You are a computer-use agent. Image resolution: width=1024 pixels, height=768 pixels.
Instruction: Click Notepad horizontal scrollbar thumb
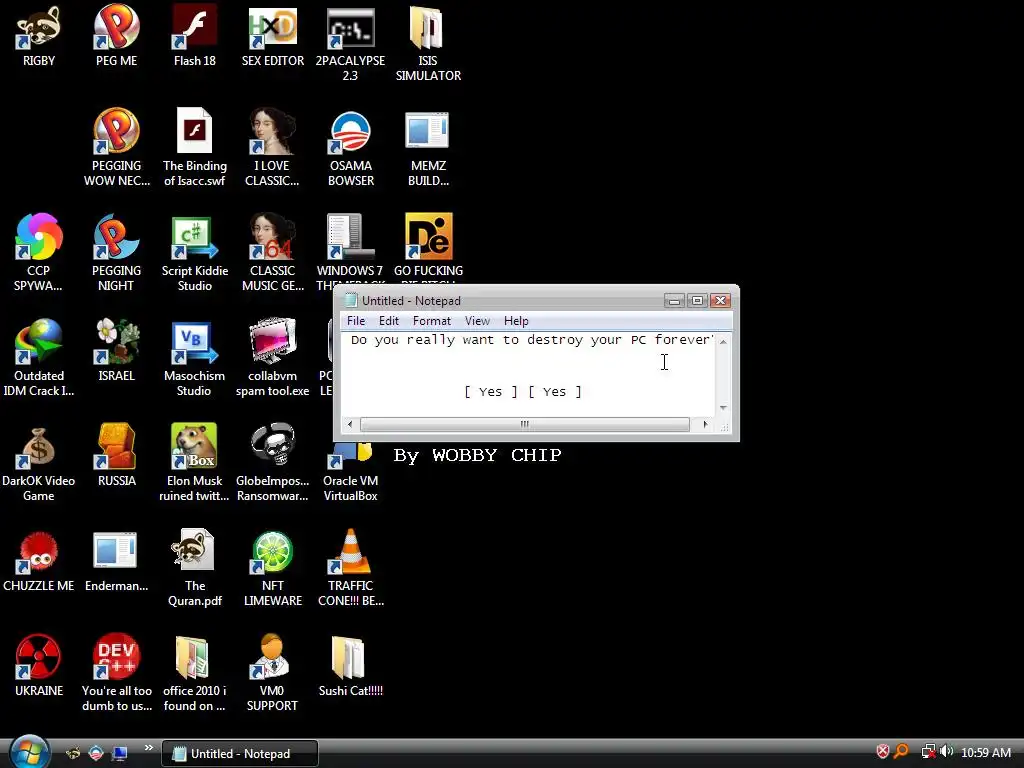pyautogui.click(x=524, y=424)
